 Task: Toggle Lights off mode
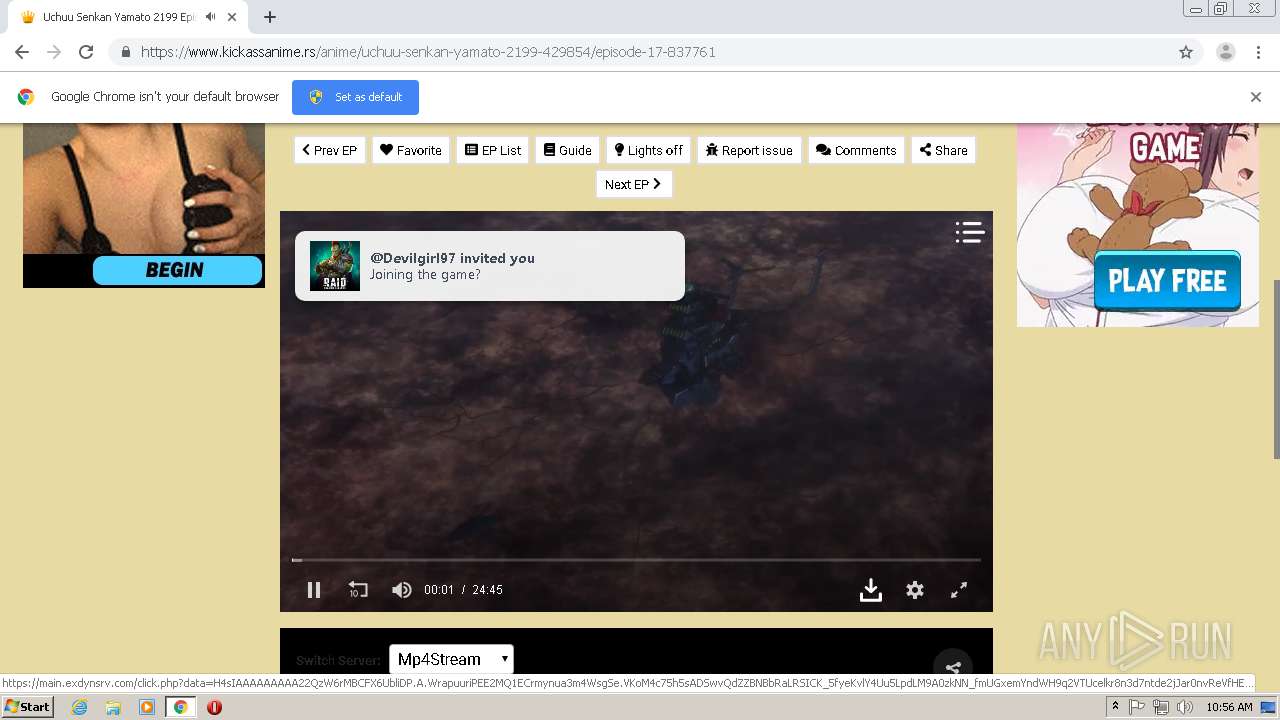click(x=648, y=150)
